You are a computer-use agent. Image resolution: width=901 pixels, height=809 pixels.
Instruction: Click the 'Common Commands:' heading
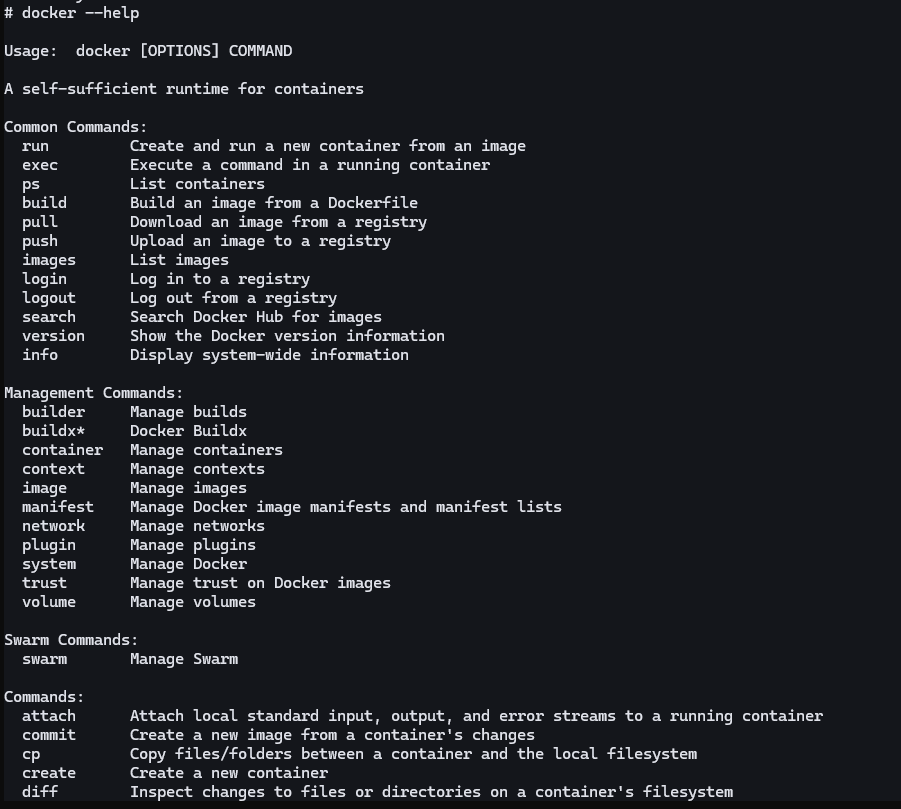tap(76, 127)
